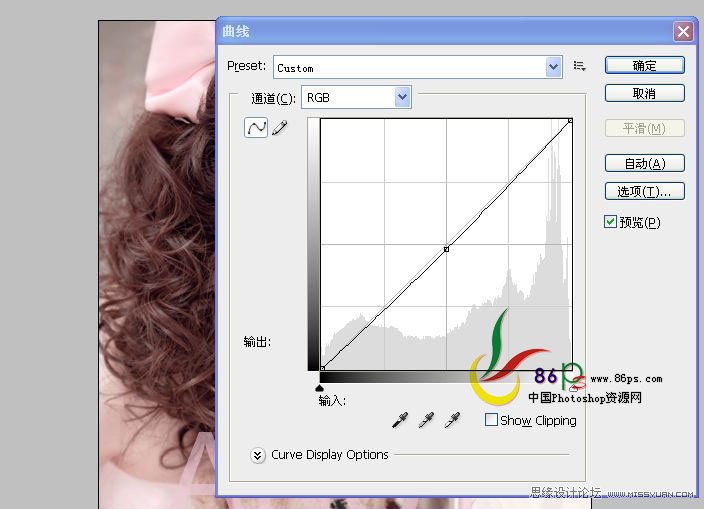Toggle the preview (预览) checkbox

pos(610,221)
